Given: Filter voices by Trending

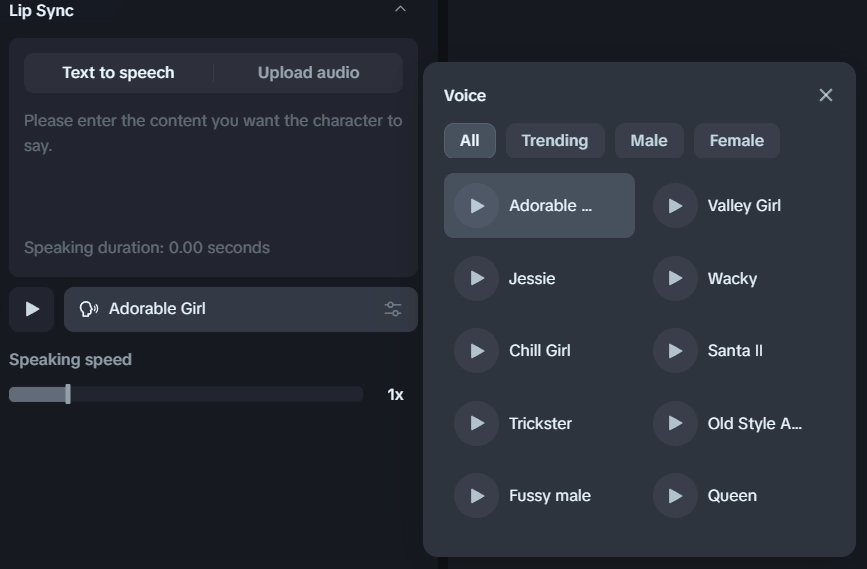Looking at the screenshot, I should click(555, 140).
